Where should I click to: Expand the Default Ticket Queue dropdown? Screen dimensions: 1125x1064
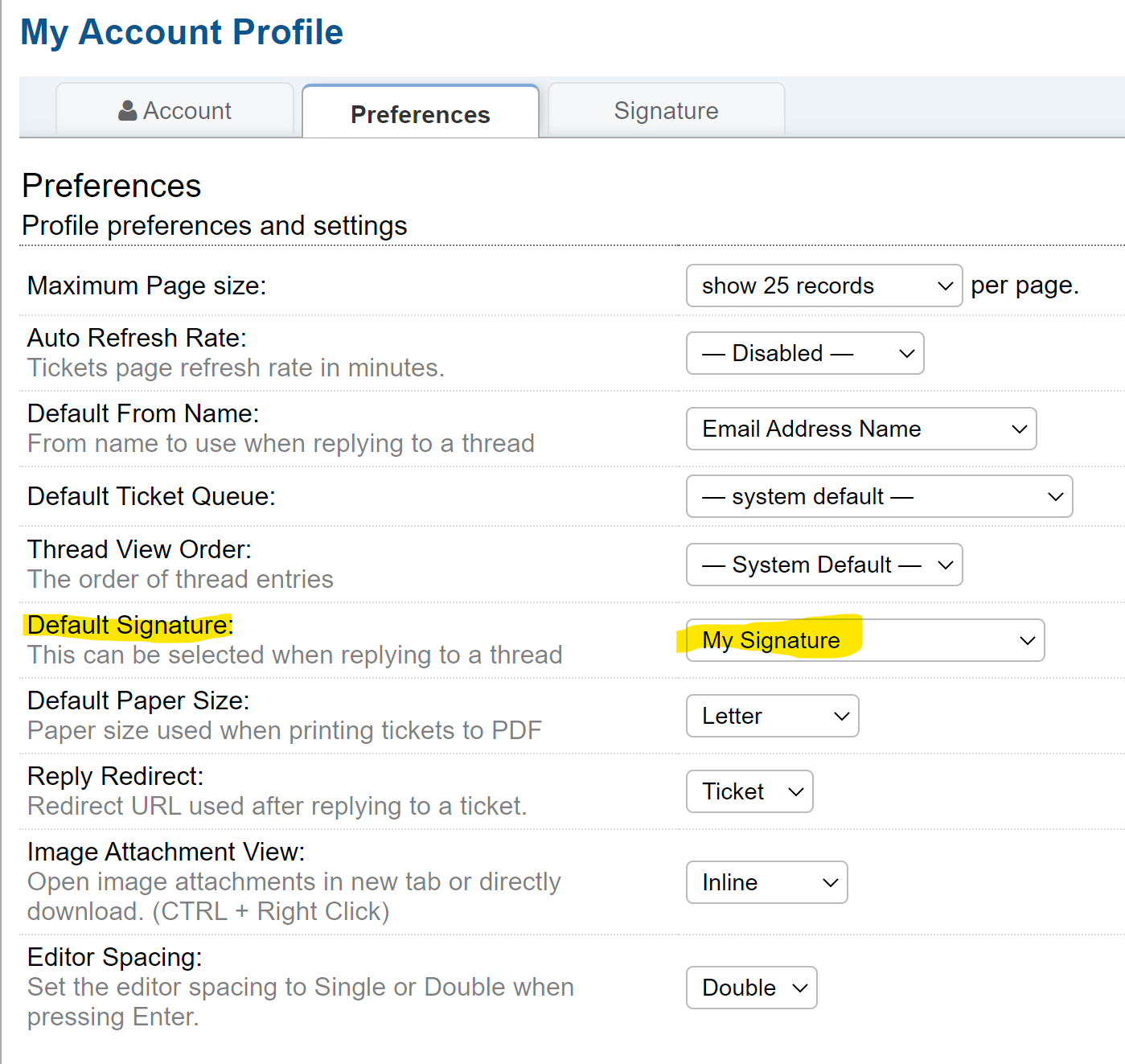point(879,496)
